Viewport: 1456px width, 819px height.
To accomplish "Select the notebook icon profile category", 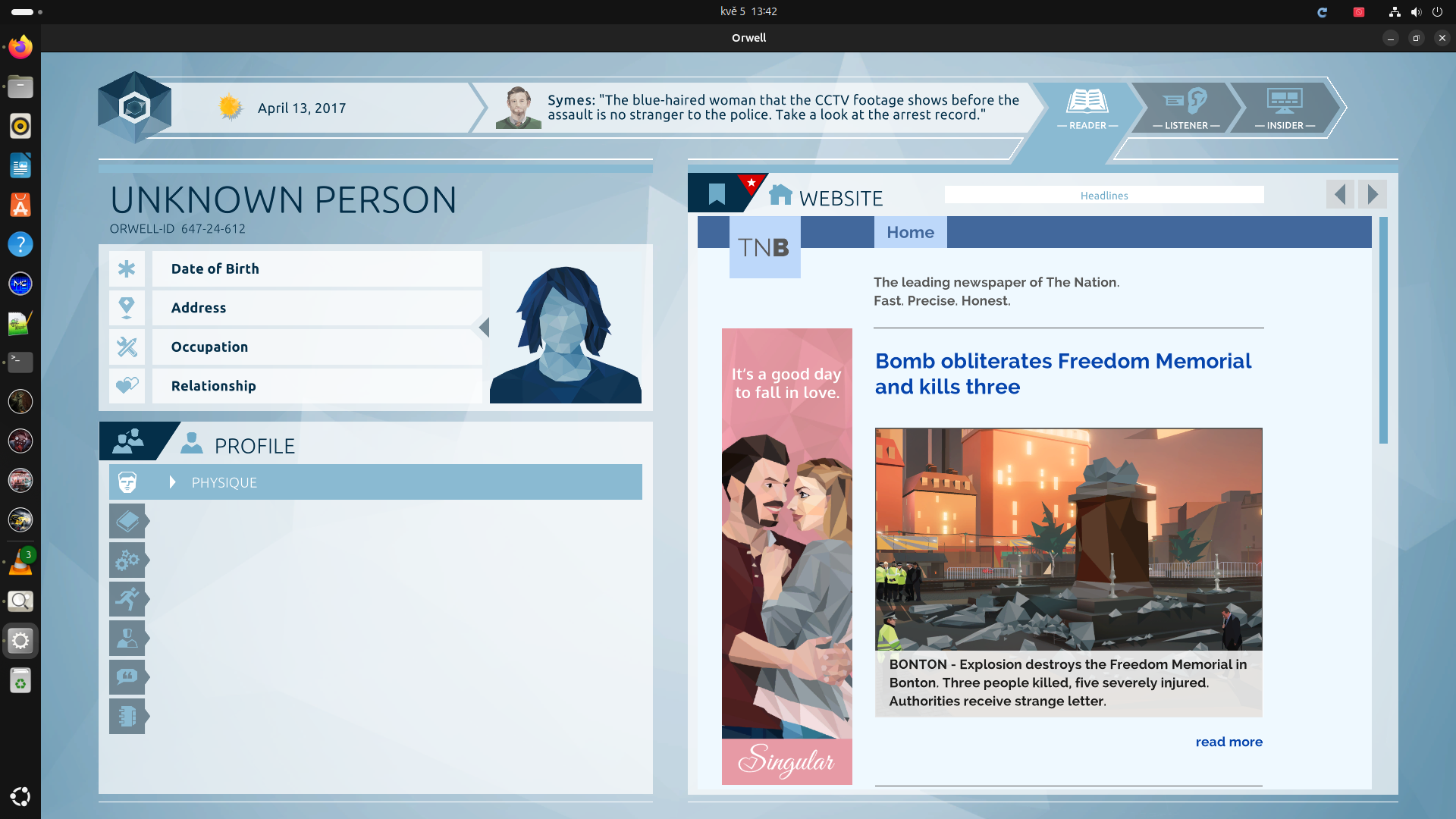I will 127,716.
